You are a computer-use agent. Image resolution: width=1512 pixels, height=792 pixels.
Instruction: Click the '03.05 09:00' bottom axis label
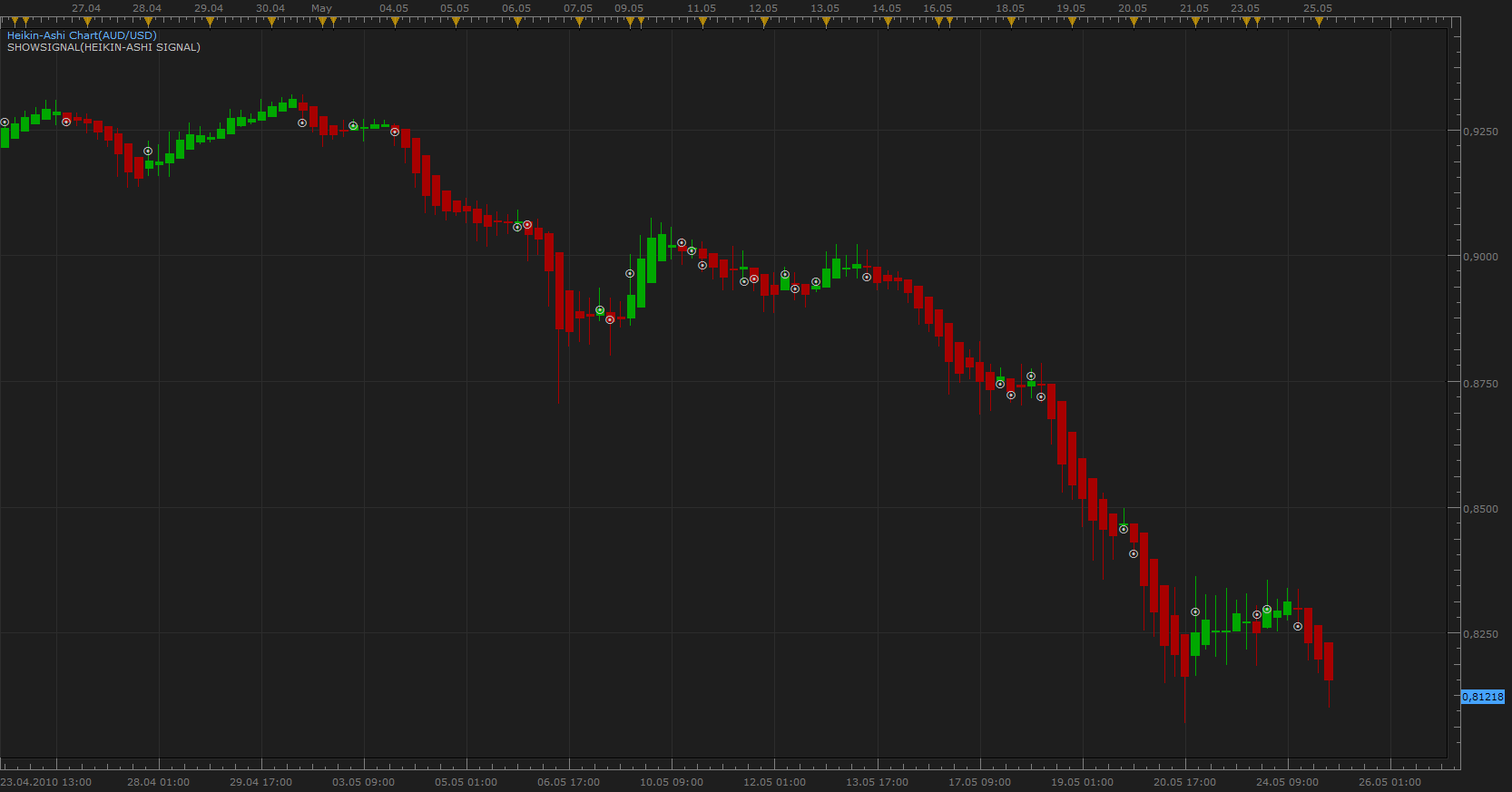364,782
